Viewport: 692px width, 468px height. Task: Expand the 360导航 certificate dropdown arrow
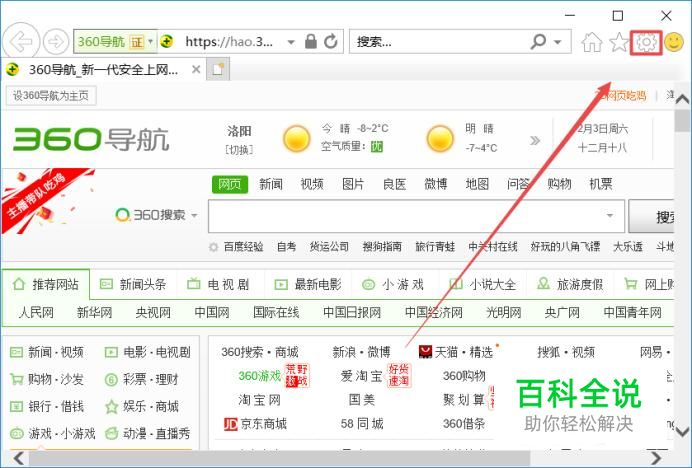pos(150,42)
